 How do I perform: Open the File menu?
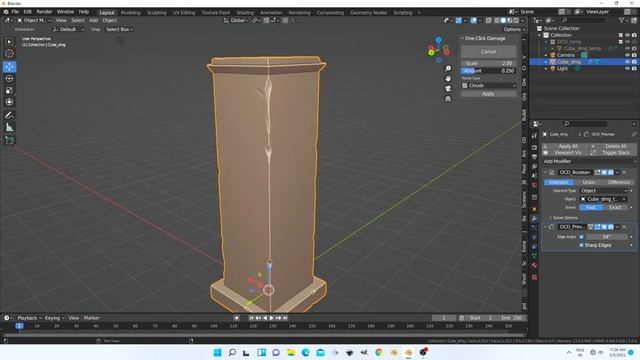15,12
